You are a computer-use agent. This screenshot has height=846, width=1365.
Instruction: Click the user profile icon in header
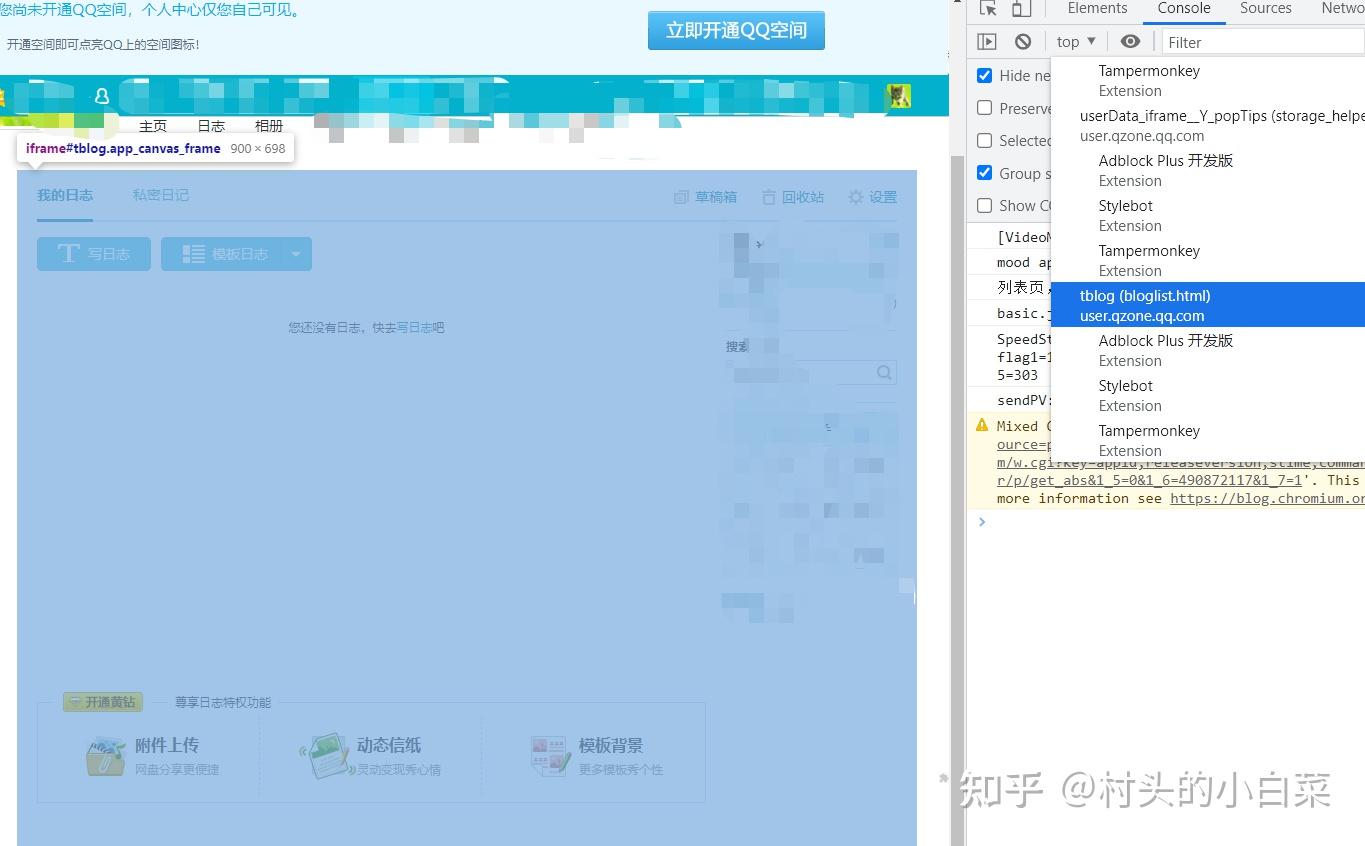click(x=101, y=96)
